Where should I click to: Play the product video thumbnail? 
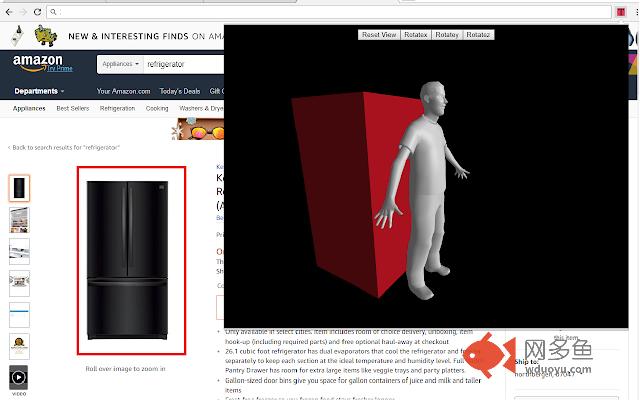[x=19, y=378]
